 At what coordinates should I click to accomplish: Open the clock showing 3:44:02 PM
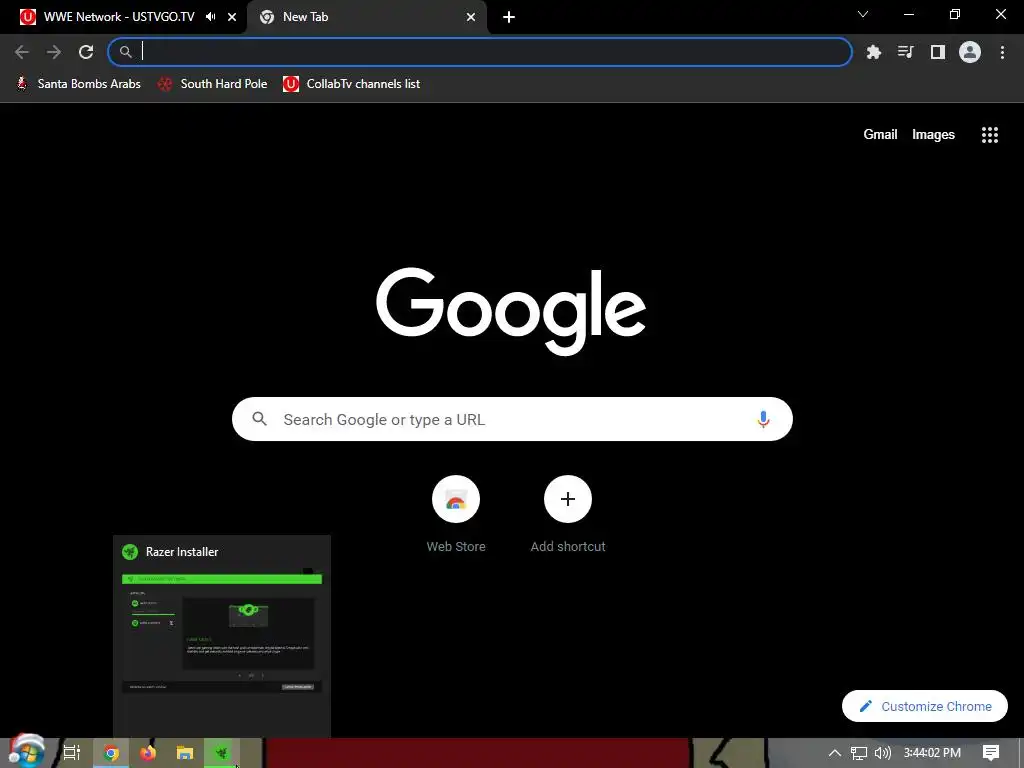click(932, 753)
